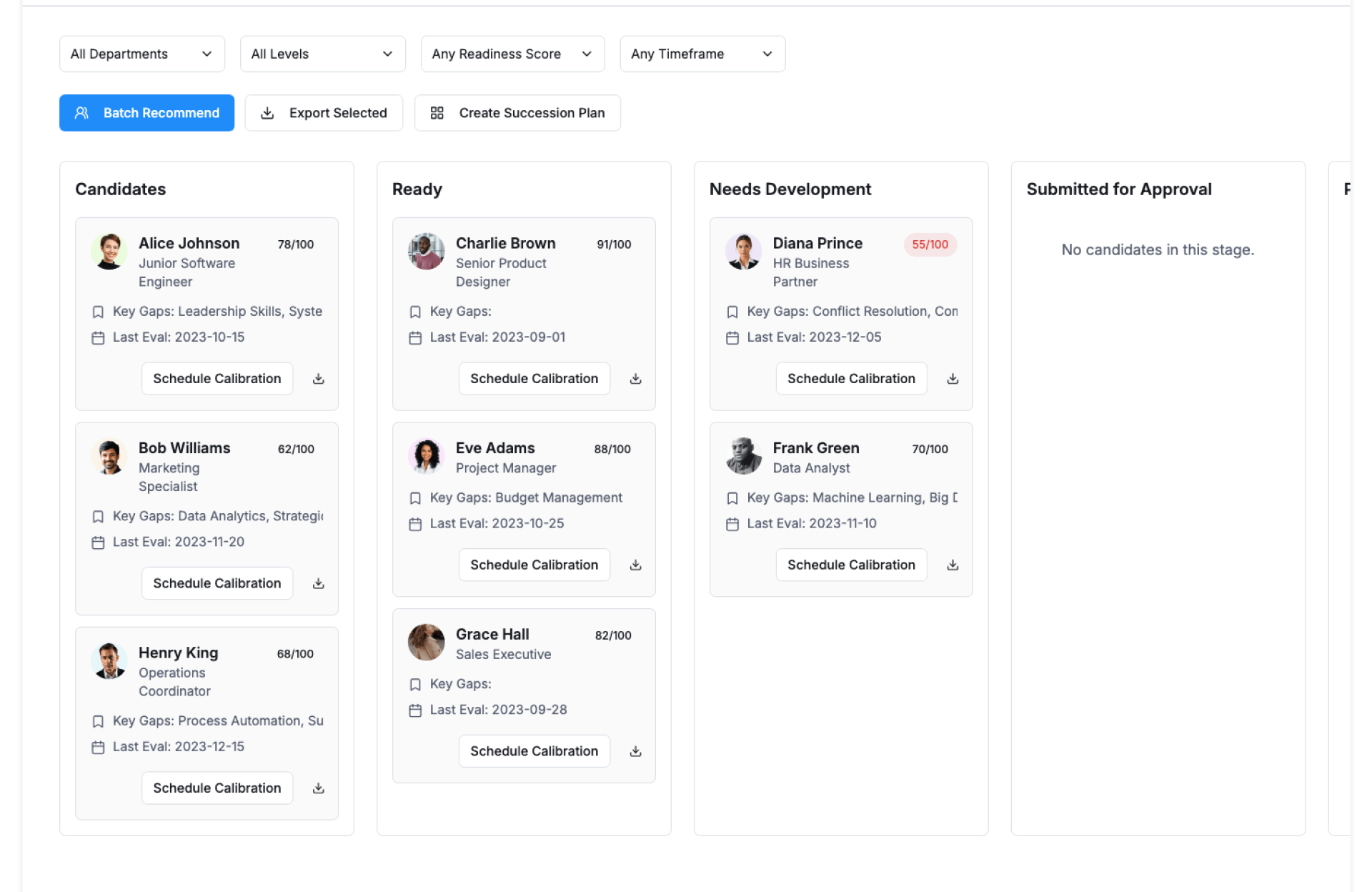Viewport: 1372px width, 892px height.
Task: Click download icon on Bob Williams' card
Action: coord(318,584)
